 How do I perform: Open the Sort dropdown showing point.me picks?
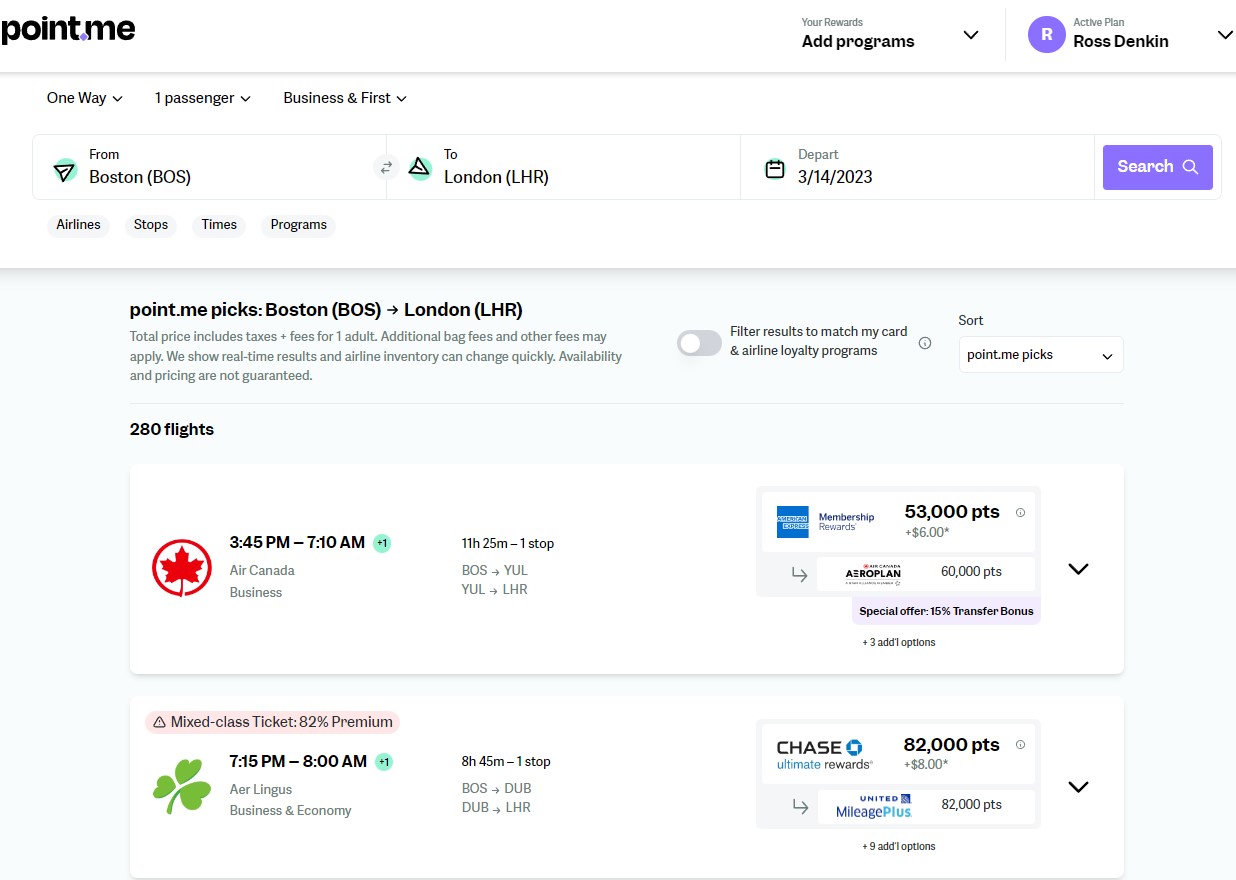click(1040, 355)
